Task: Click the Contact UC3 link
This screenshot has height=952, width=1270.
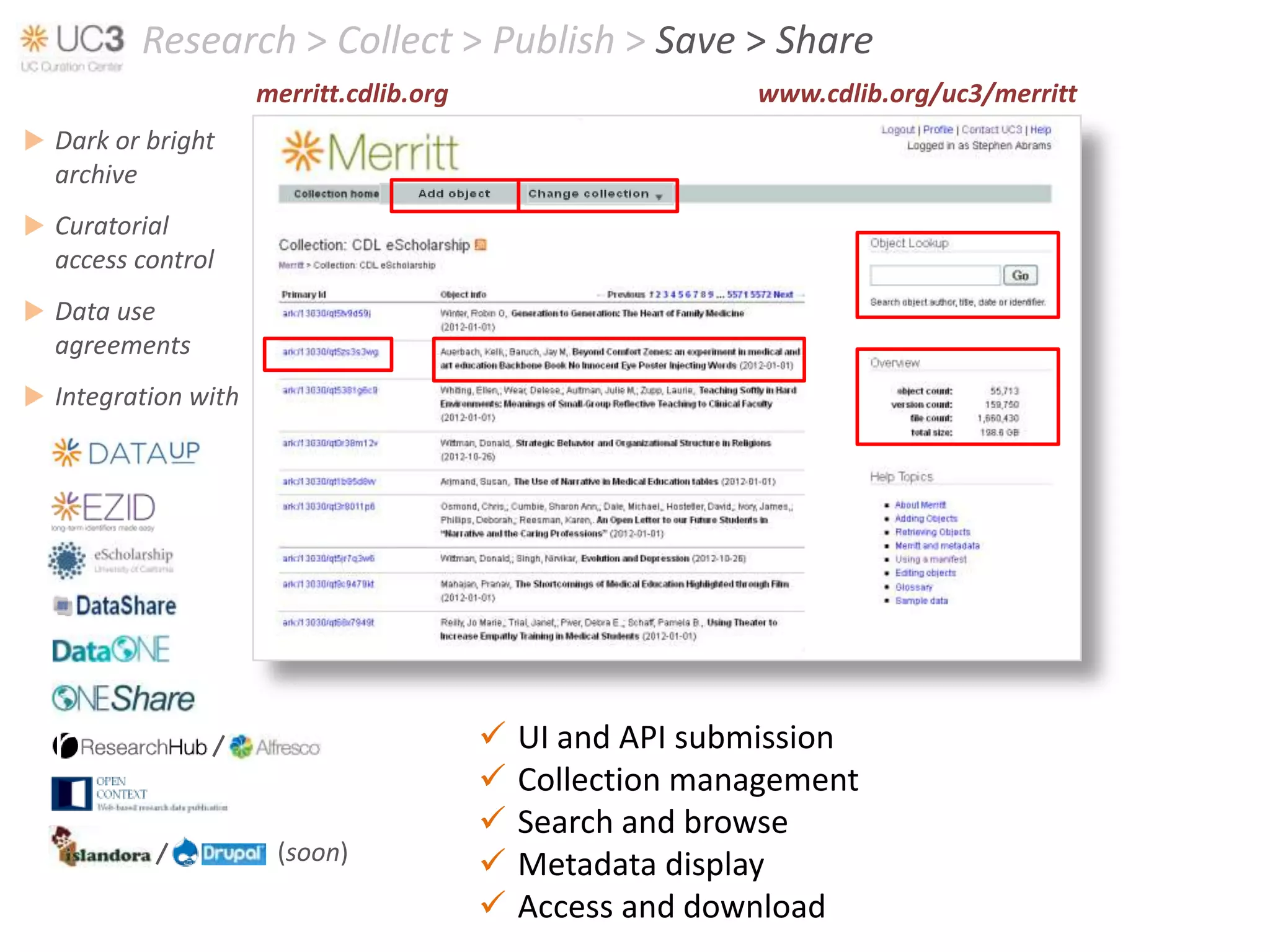Action: pyautogui.click(x=991, y=130)
